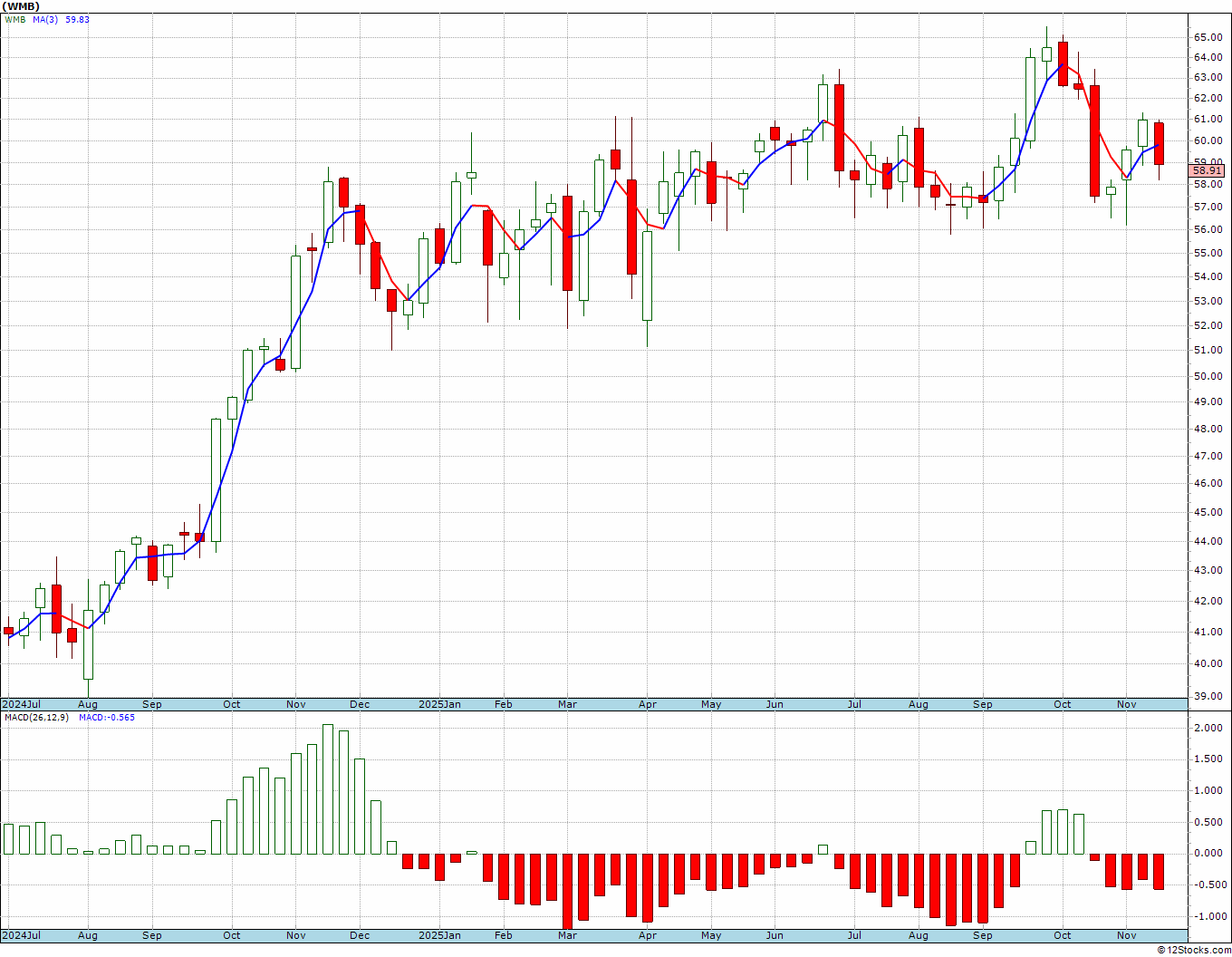Image resolution: width=1232 pixels, height=957 pixels.
Task: Select Feb on the price chart time axis
Action: tap(503, 704)
